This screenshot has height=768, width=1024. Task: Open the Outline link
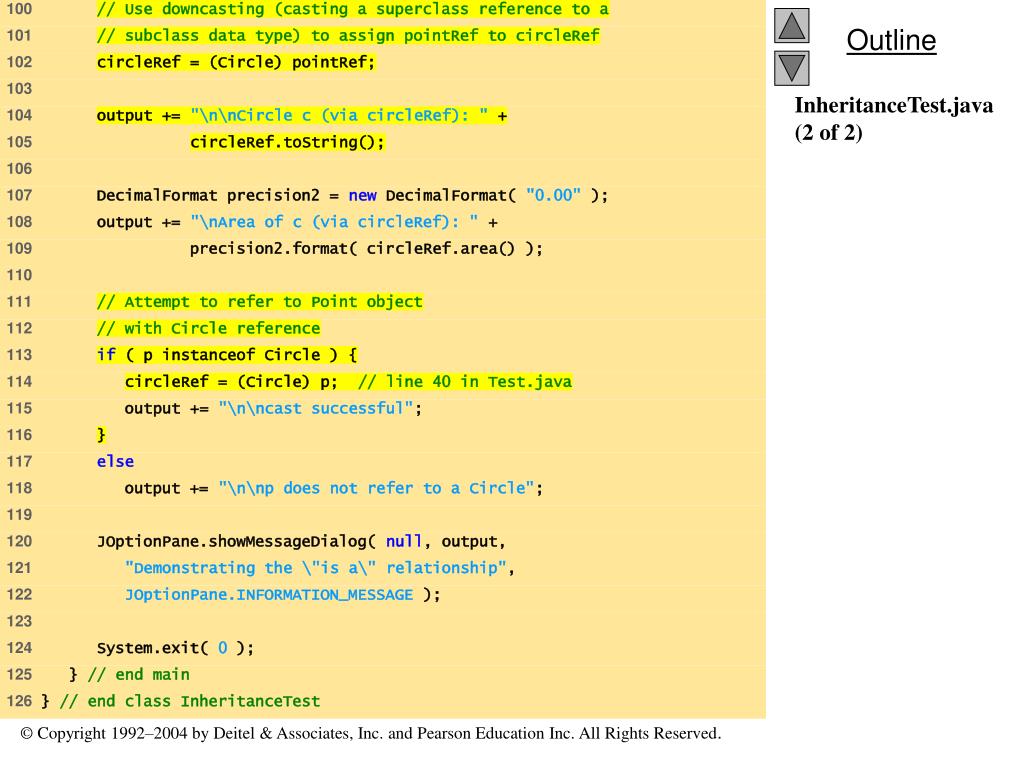891,40
